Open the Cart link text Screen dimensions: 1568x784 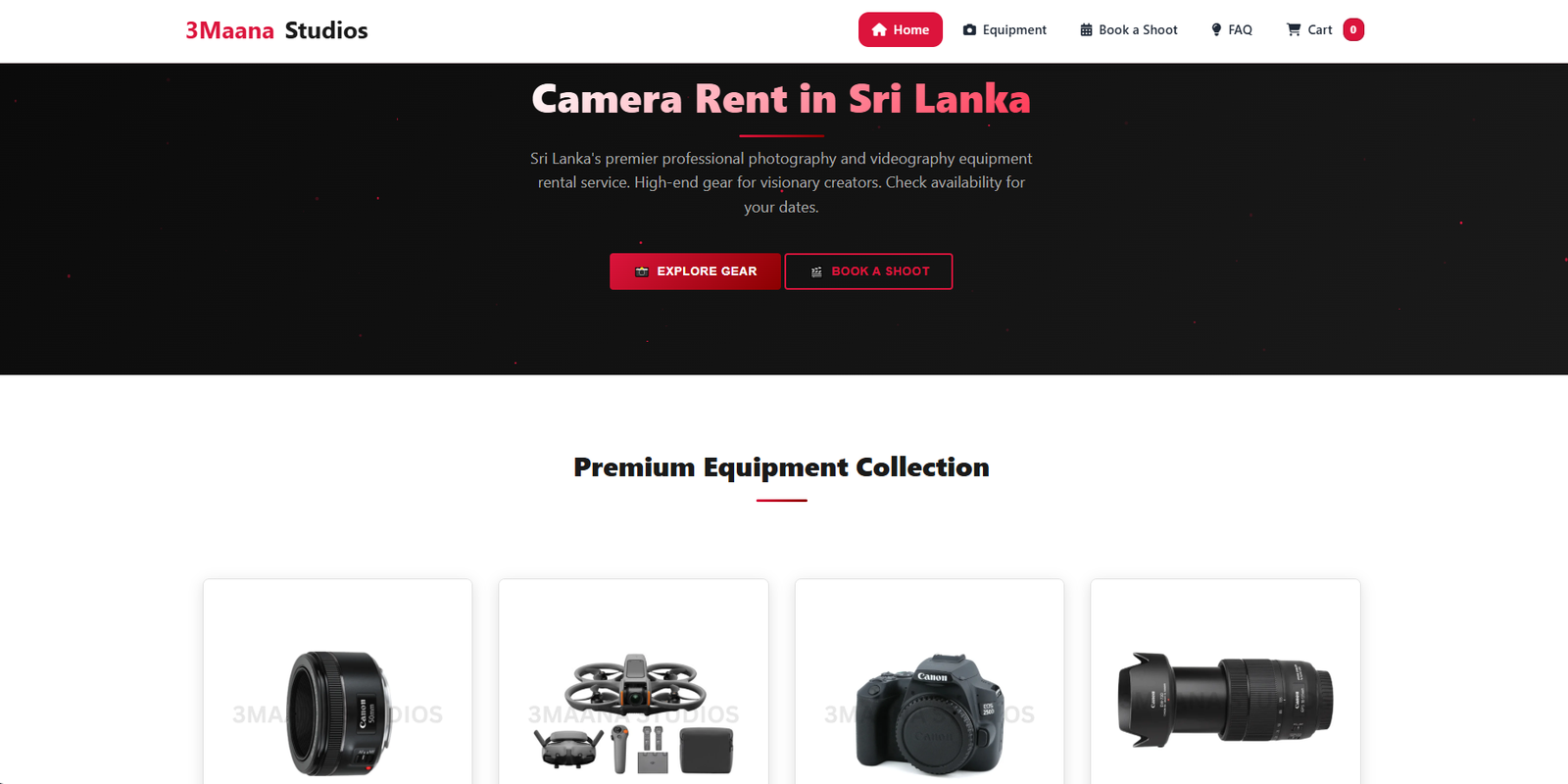point(1319,30)
